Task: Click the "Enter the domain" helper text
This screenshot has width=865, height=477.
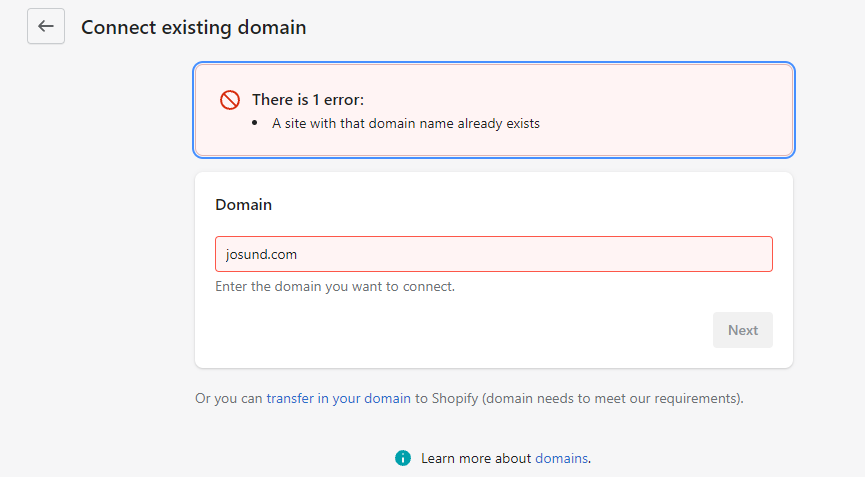Action: tap(335, 286)
